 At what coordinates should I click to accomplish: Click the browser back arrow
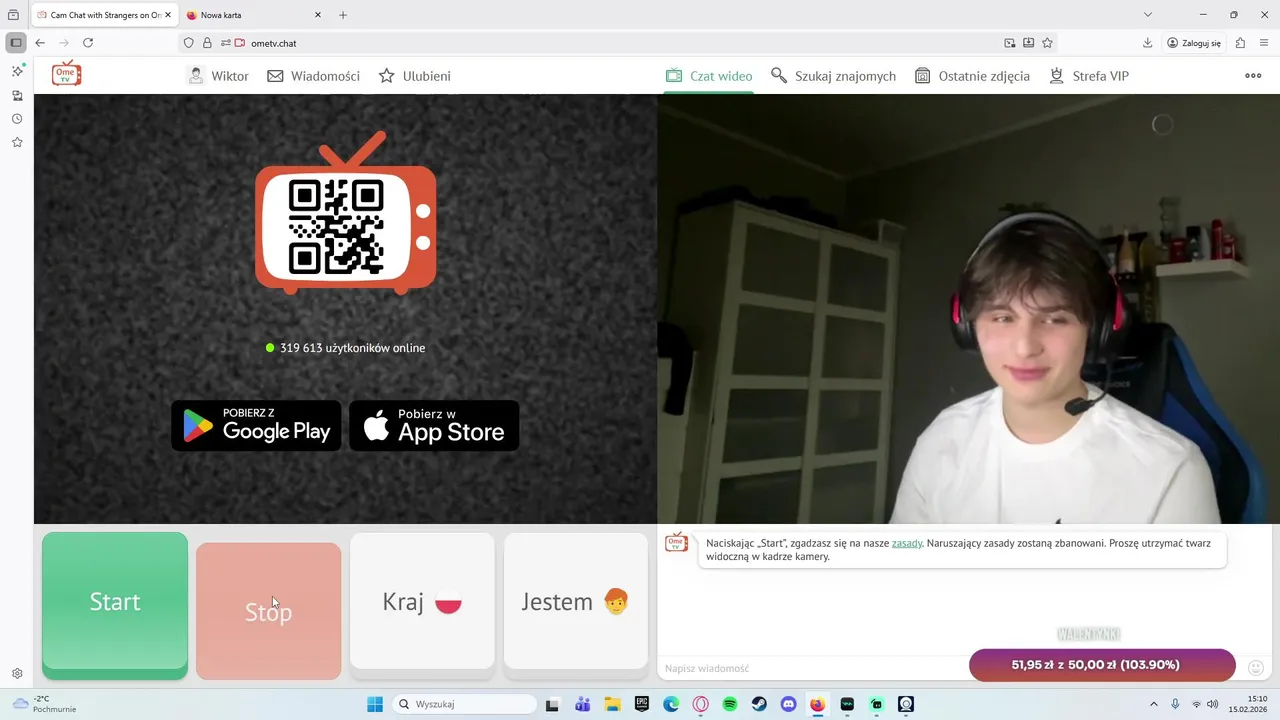[40, 43]
